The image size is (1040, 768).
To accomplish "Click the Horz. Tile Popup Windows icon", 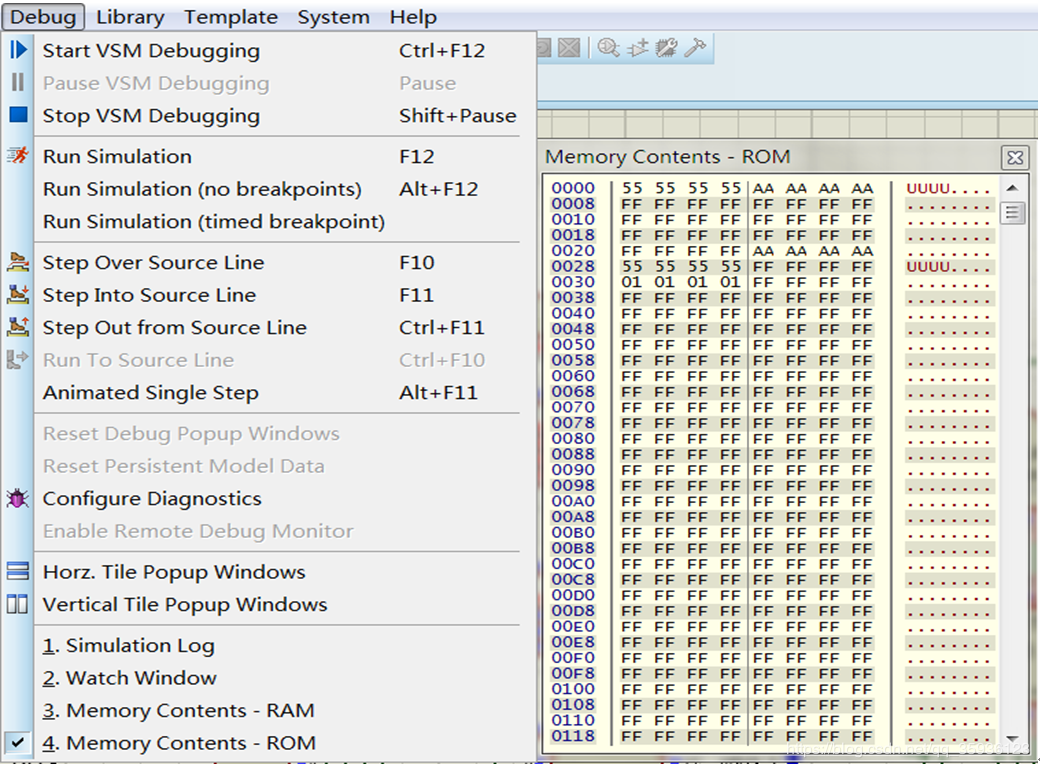I will coord(18,572).
